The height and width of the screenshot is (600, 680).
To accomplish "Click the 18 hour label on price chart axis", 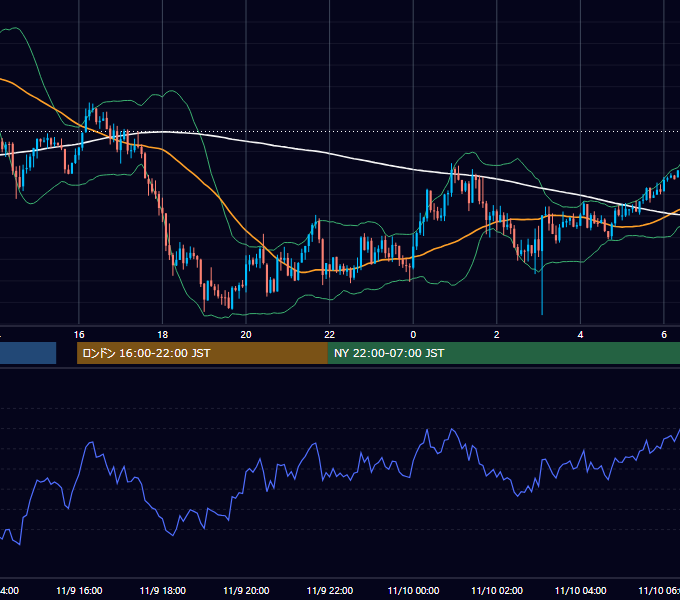I will click(x=163, y=335).
